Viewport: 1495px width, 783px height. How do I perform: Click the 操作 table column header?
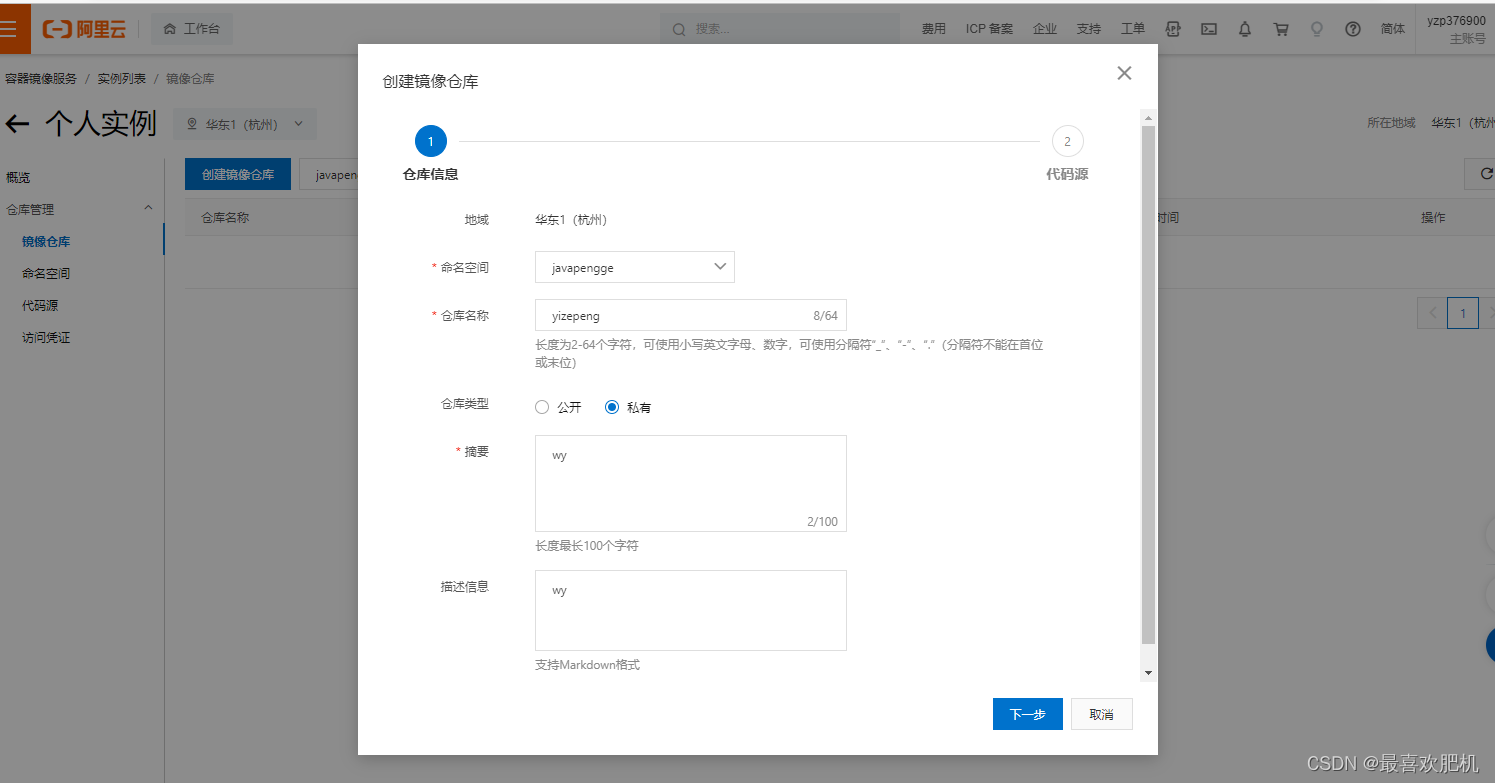[x=1433, y=217]
